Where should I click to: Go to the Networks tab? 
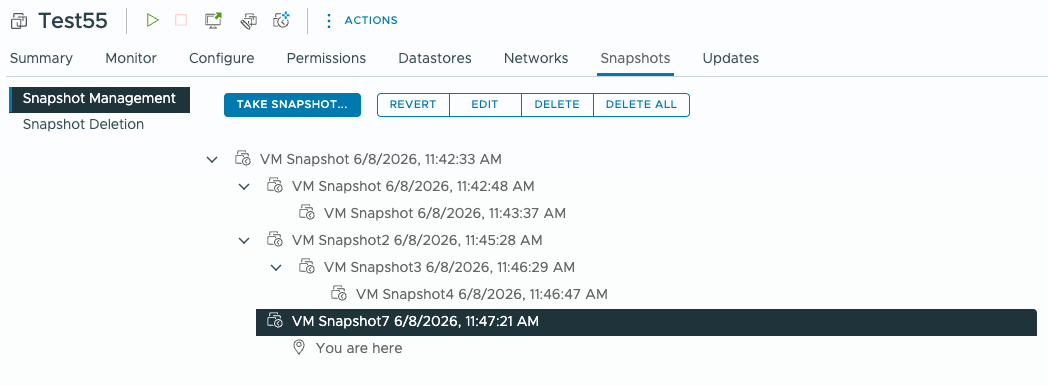(536, 58)
